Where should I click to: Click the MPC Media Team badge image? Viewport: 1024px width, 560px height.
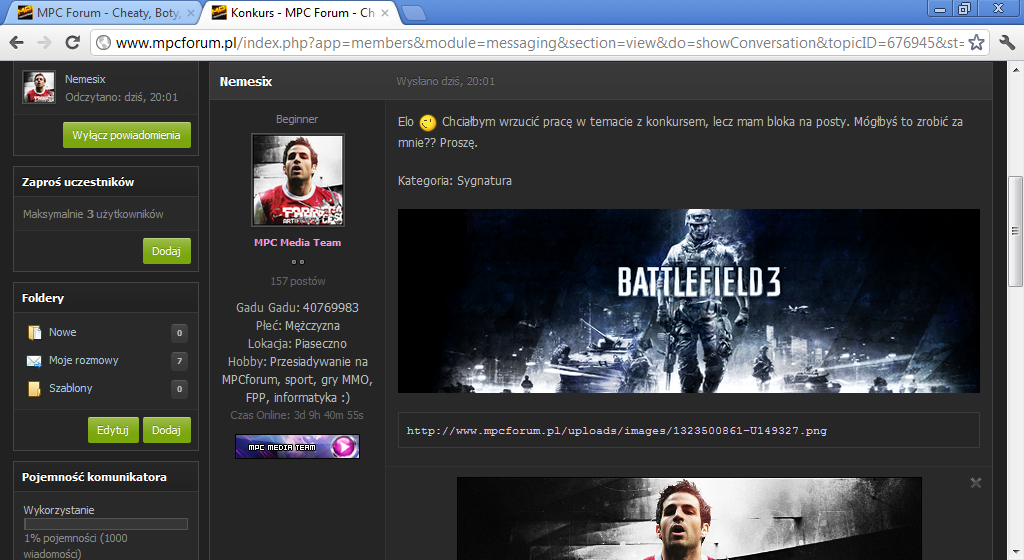coord(297,447)
